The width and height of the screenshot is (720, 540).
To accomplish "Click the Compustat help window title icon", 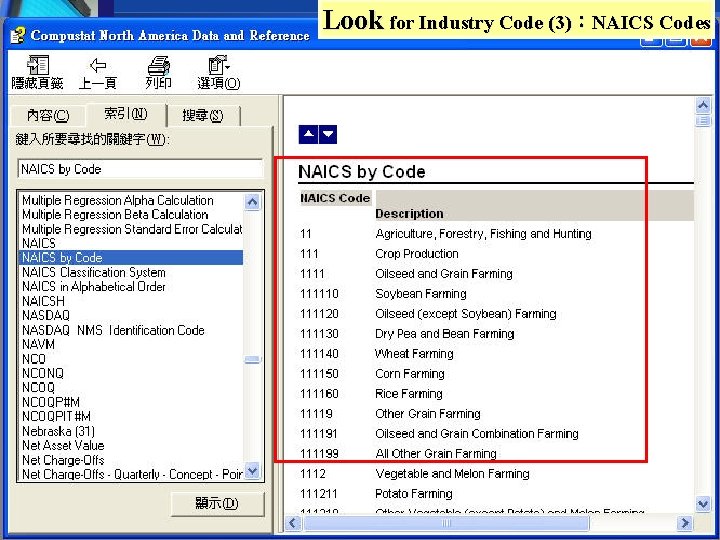I will [17, 35].
